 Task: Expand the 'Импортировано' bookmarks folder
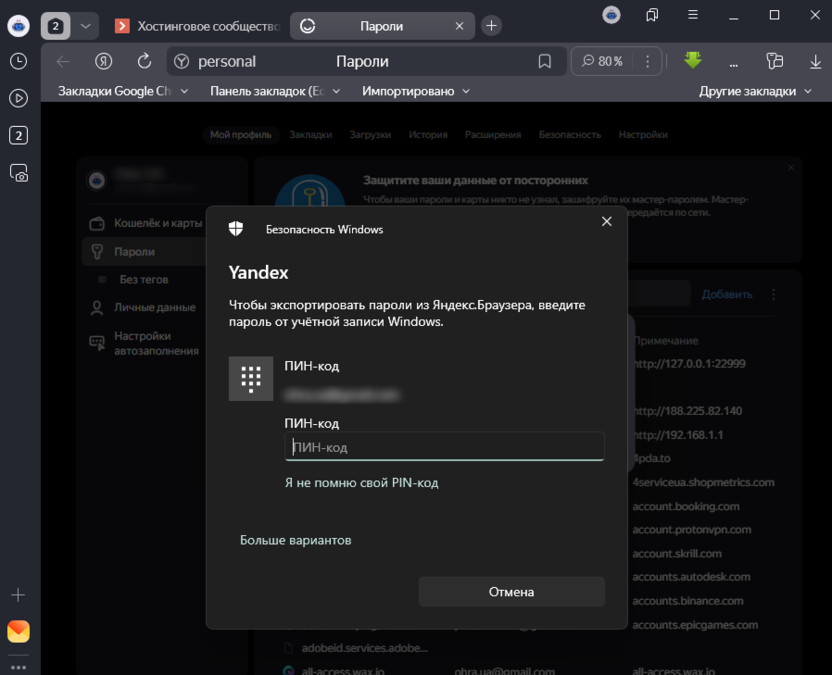415,91
